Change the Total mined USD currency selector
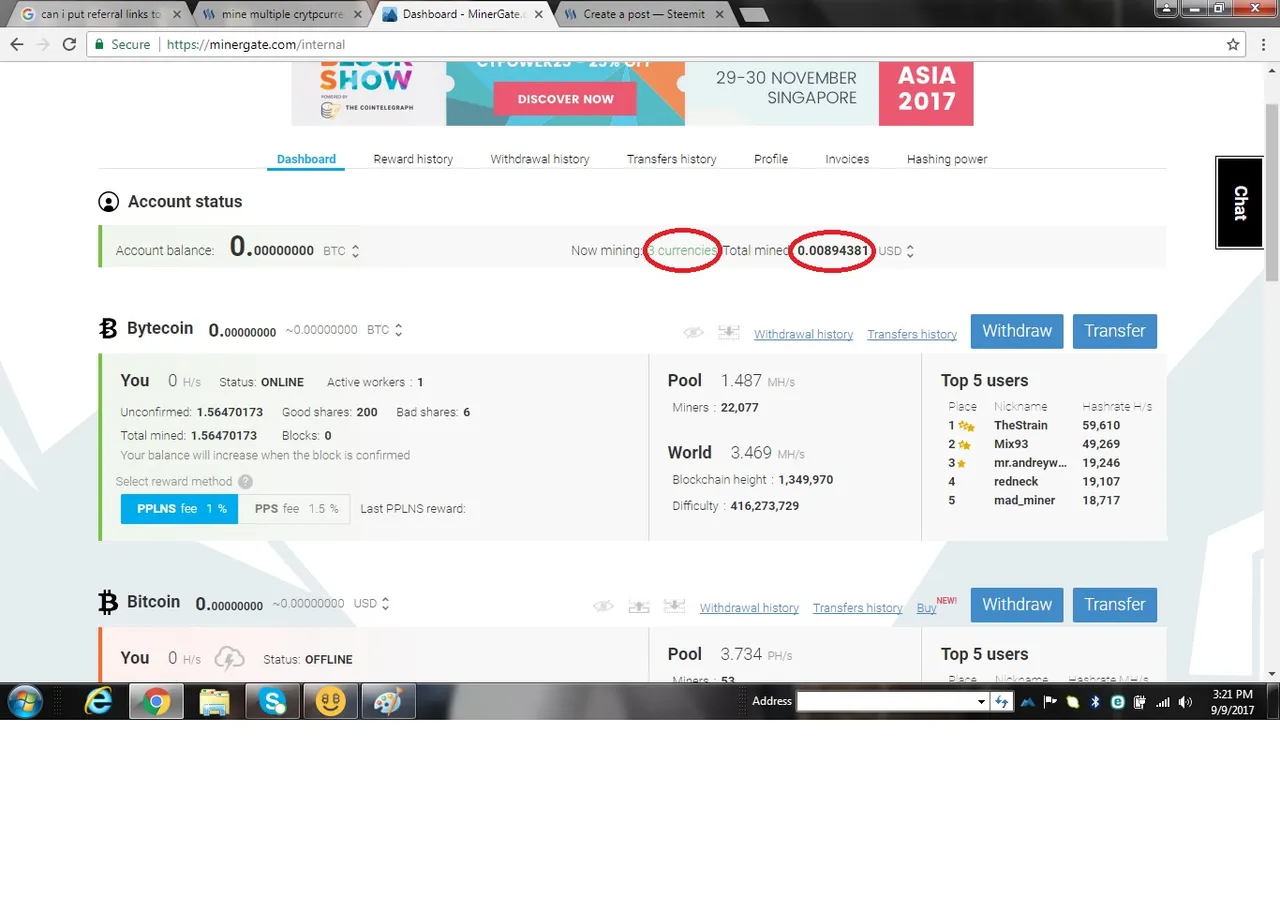This screenshot has height=900, width=1280. tap(897, 251)
